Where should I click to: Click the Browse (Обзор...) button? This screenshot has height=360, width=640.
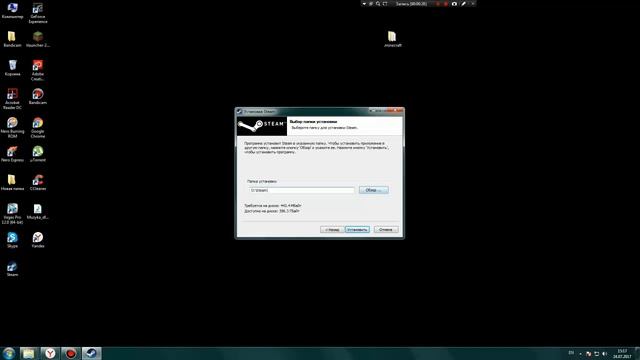point(373,190)
